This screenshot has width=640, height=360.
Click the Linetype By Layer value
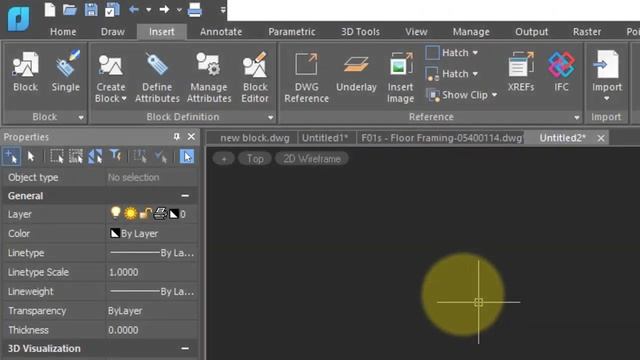point(152,253)
